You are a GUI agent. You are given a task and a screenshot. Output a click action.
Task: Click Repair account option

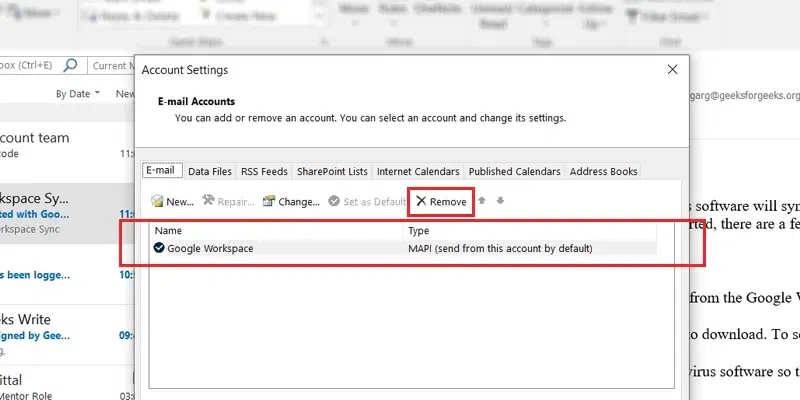pyautogui.click(x=228, y=202)
